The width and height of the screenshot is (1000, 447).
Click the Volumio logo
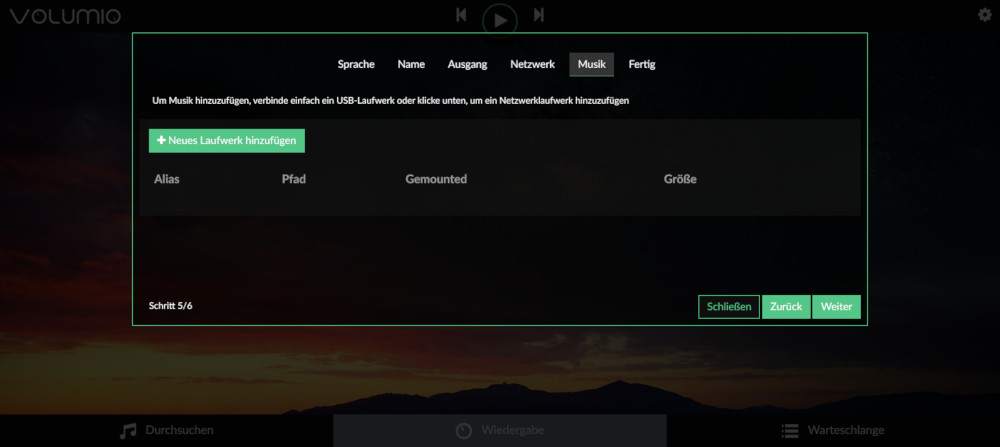tap(64, 16)
